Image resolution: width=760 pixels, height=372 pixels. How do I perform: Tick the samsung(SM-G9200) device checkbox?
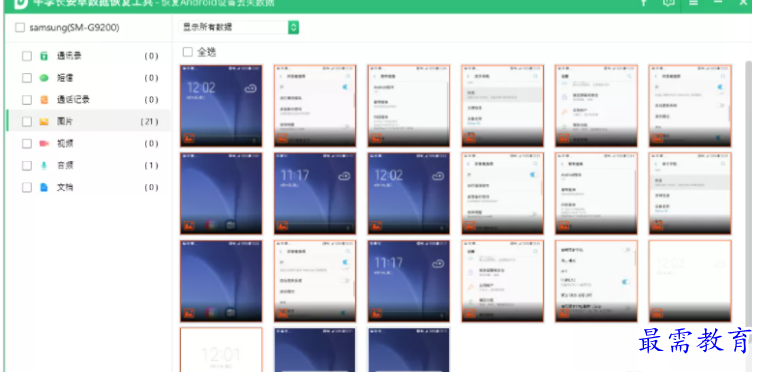[x=20, y=28]
